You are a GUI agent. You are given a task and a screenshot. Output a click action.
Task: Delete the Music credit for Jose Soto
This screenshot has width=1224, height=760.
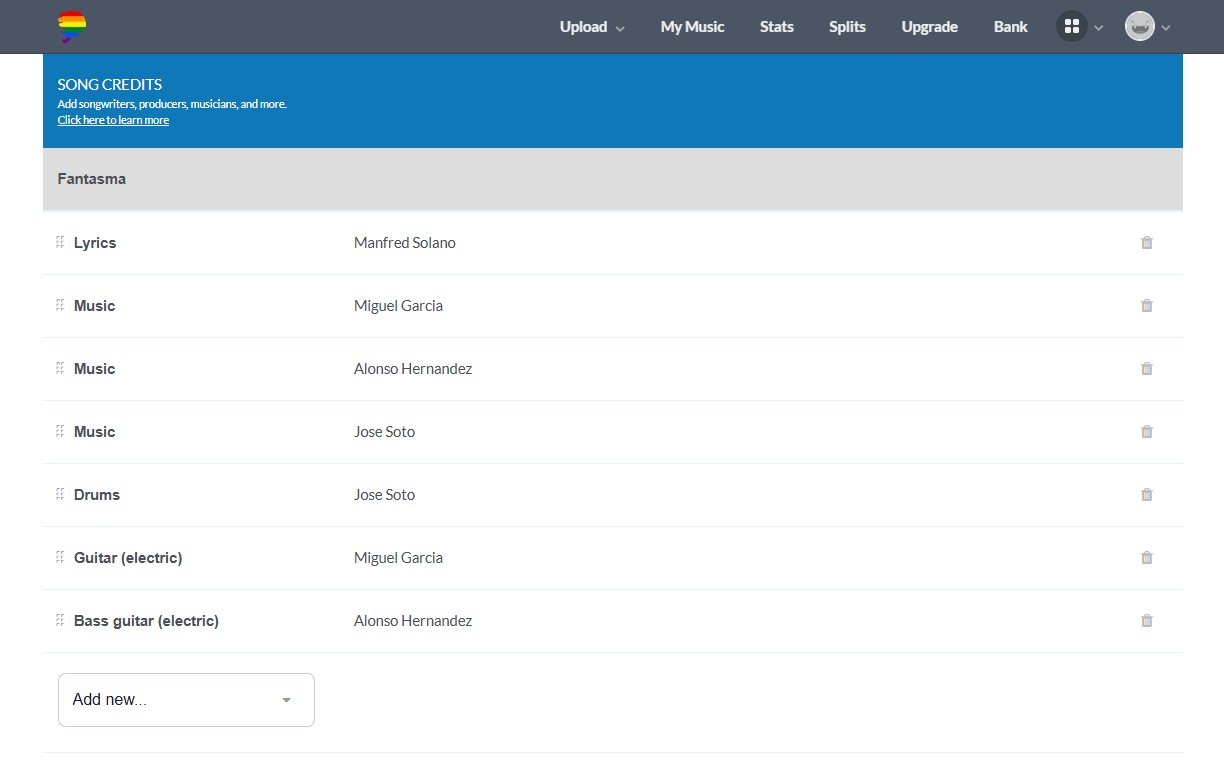[x=1147, y=432]
